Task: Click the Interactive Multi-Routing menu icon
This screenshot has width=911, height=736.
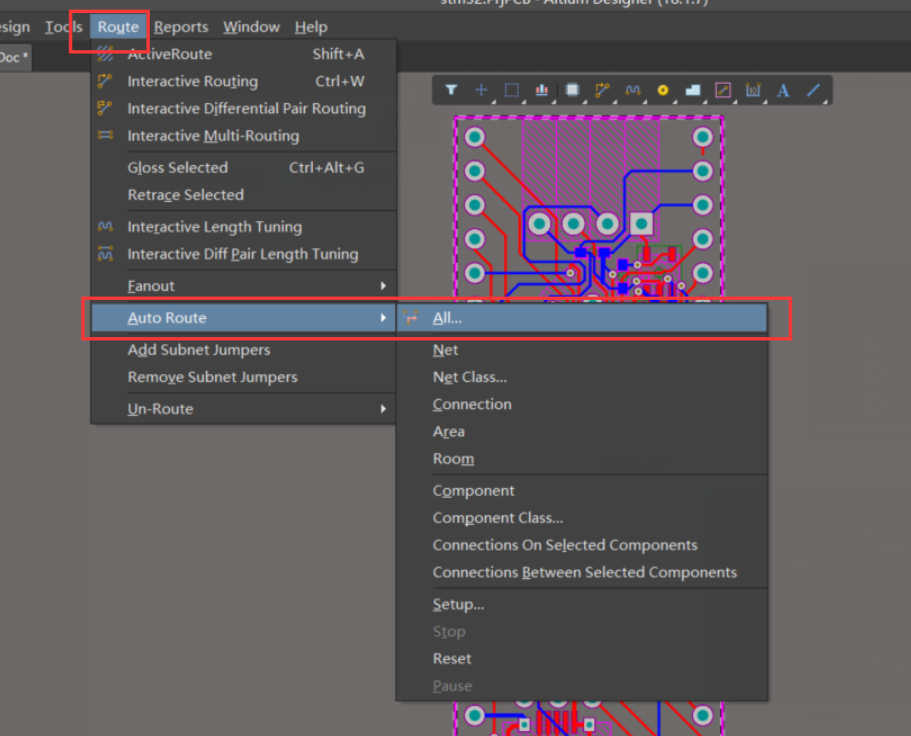Action: tap(105, 135)
